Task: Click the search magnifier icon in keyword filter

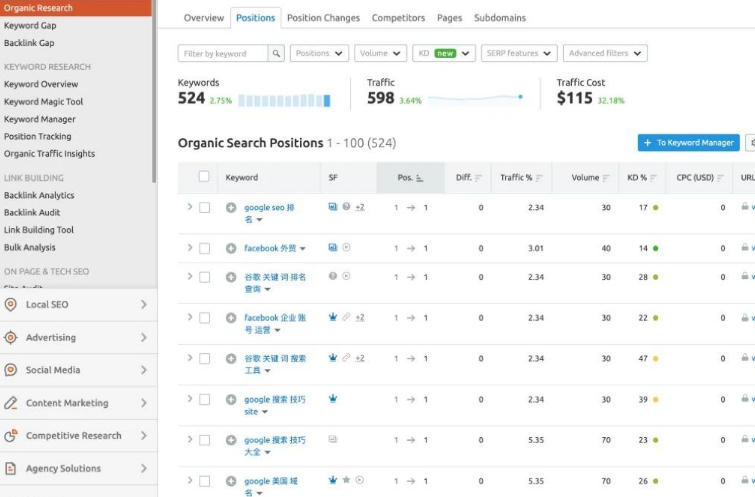Action: pos(276,53)
